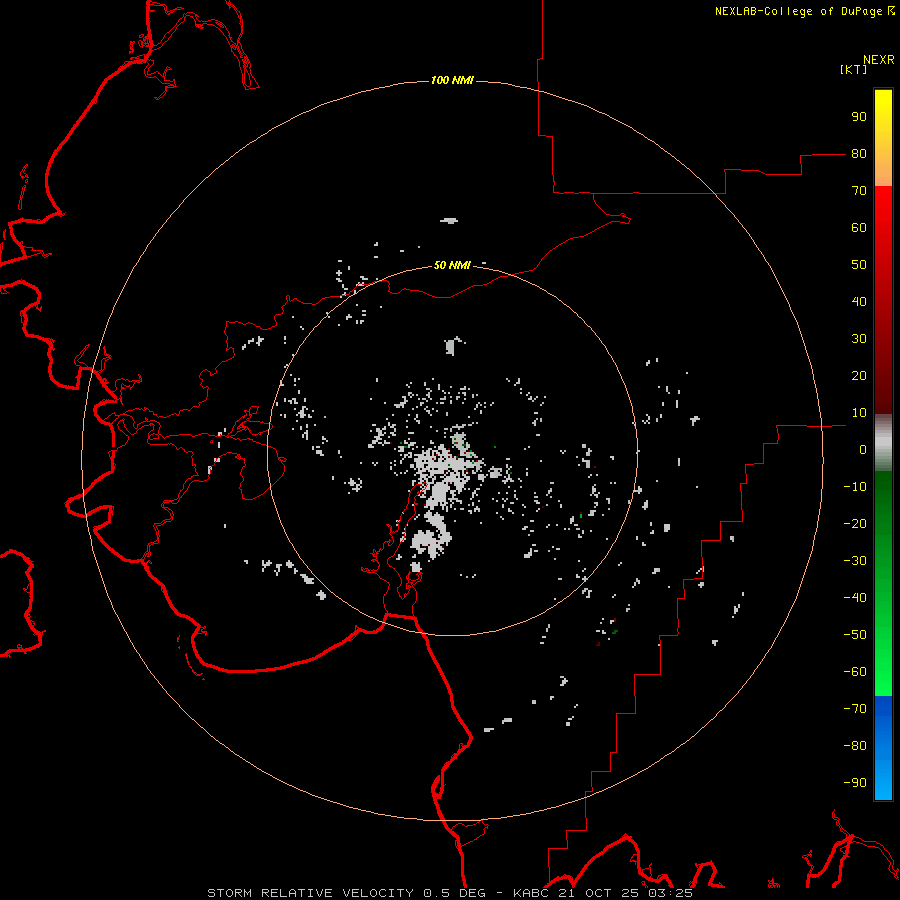900x900 pixels.
Task: Select the -10 knot scale label
Action: [855, 487]
